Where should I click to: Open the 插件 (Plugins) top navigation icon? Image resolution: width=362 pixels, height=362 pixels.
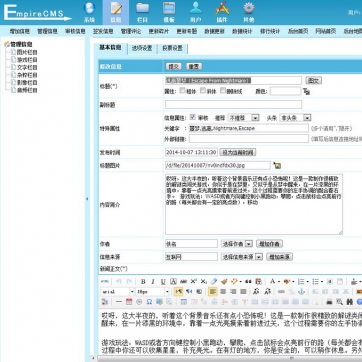pyautogui.click(x=222, y=12)
